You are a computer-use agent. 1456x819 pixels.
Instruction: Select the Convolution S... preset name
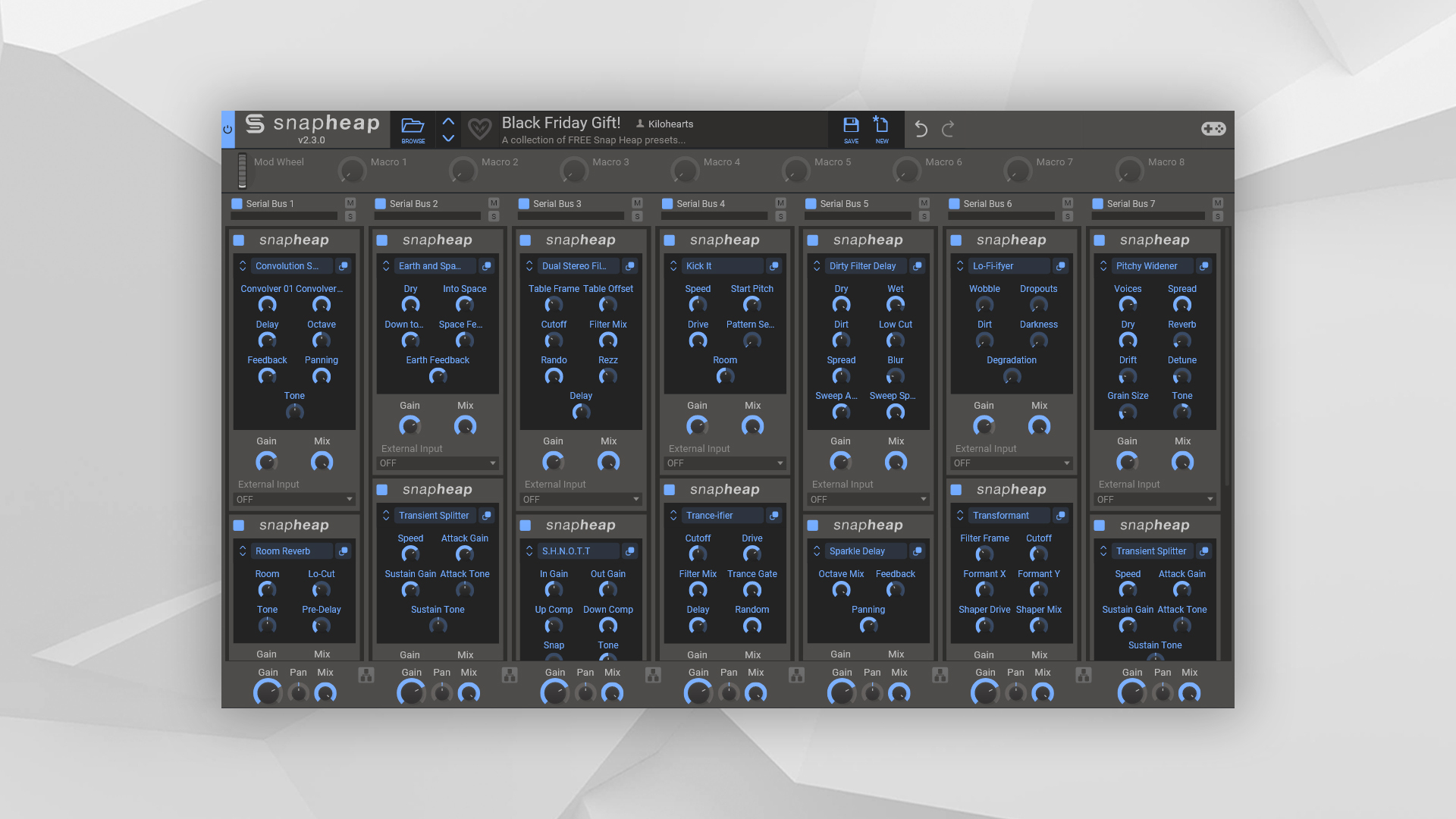[x=292, y=266]
